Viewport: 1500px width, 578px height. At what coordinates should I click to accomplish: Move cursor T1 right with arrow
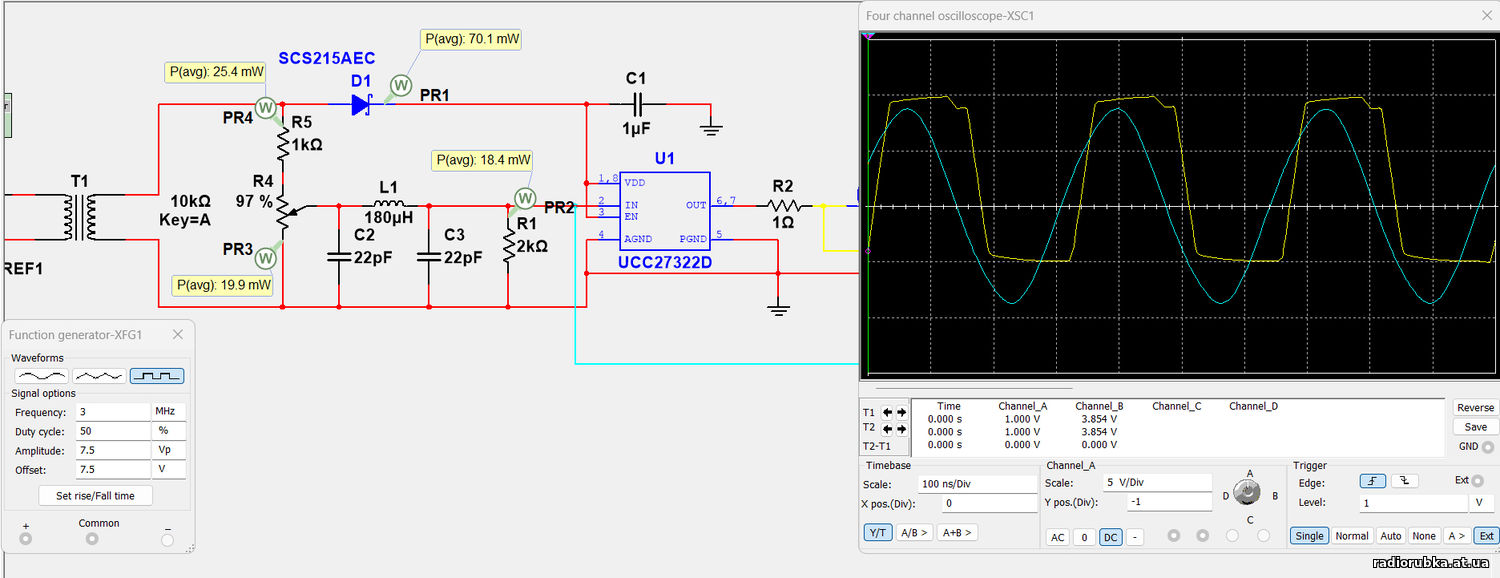pos(901,412)
